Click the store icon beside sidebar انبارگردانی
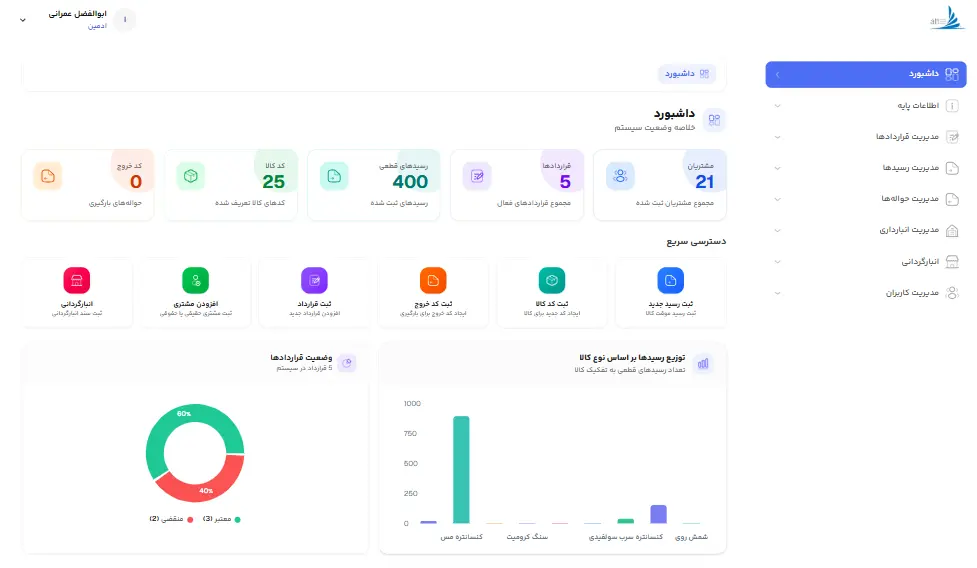Screen dimensions: 977x568 point(952,262)
